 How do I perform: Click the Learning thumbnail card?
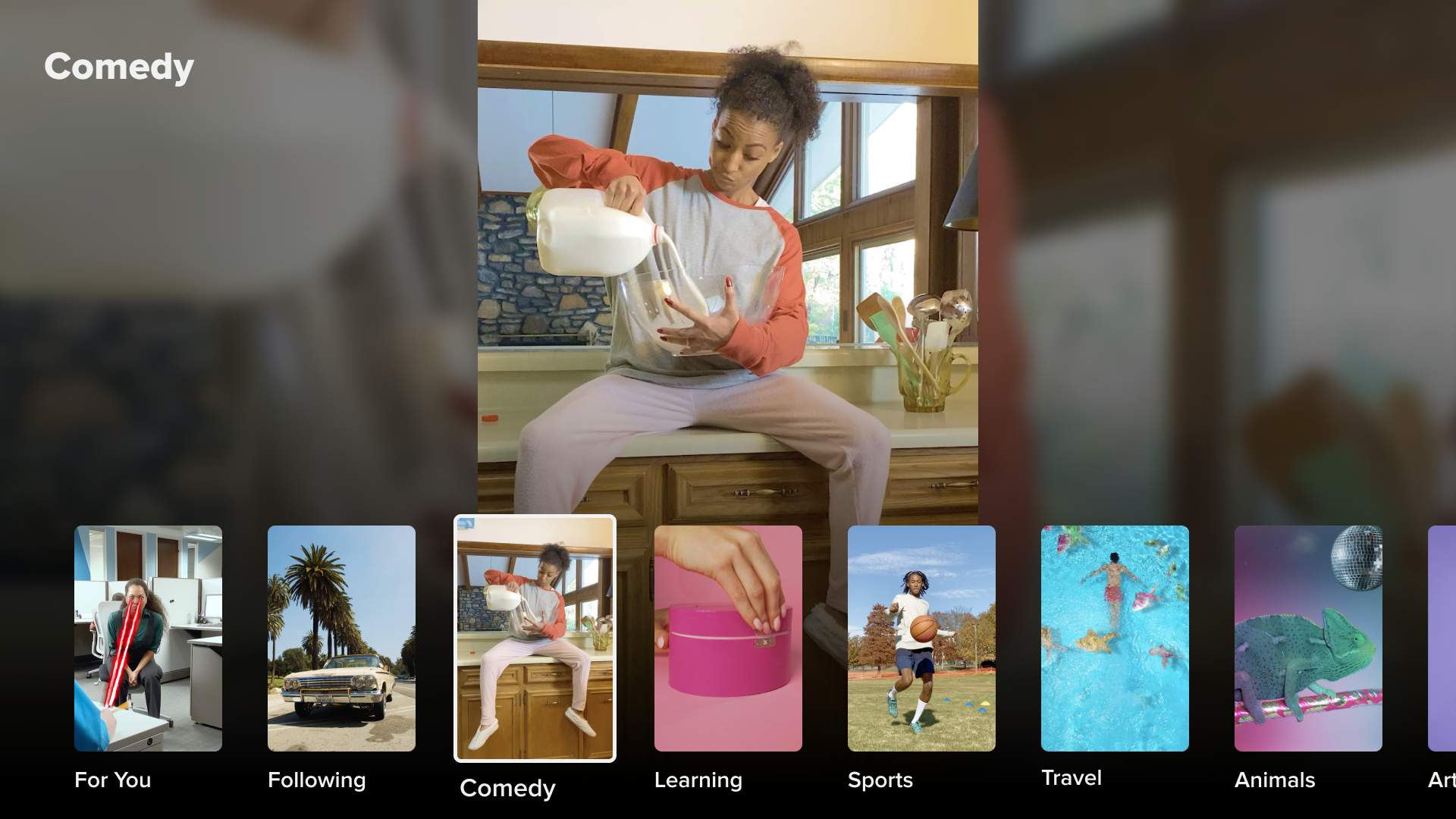(x=728, y=638)
